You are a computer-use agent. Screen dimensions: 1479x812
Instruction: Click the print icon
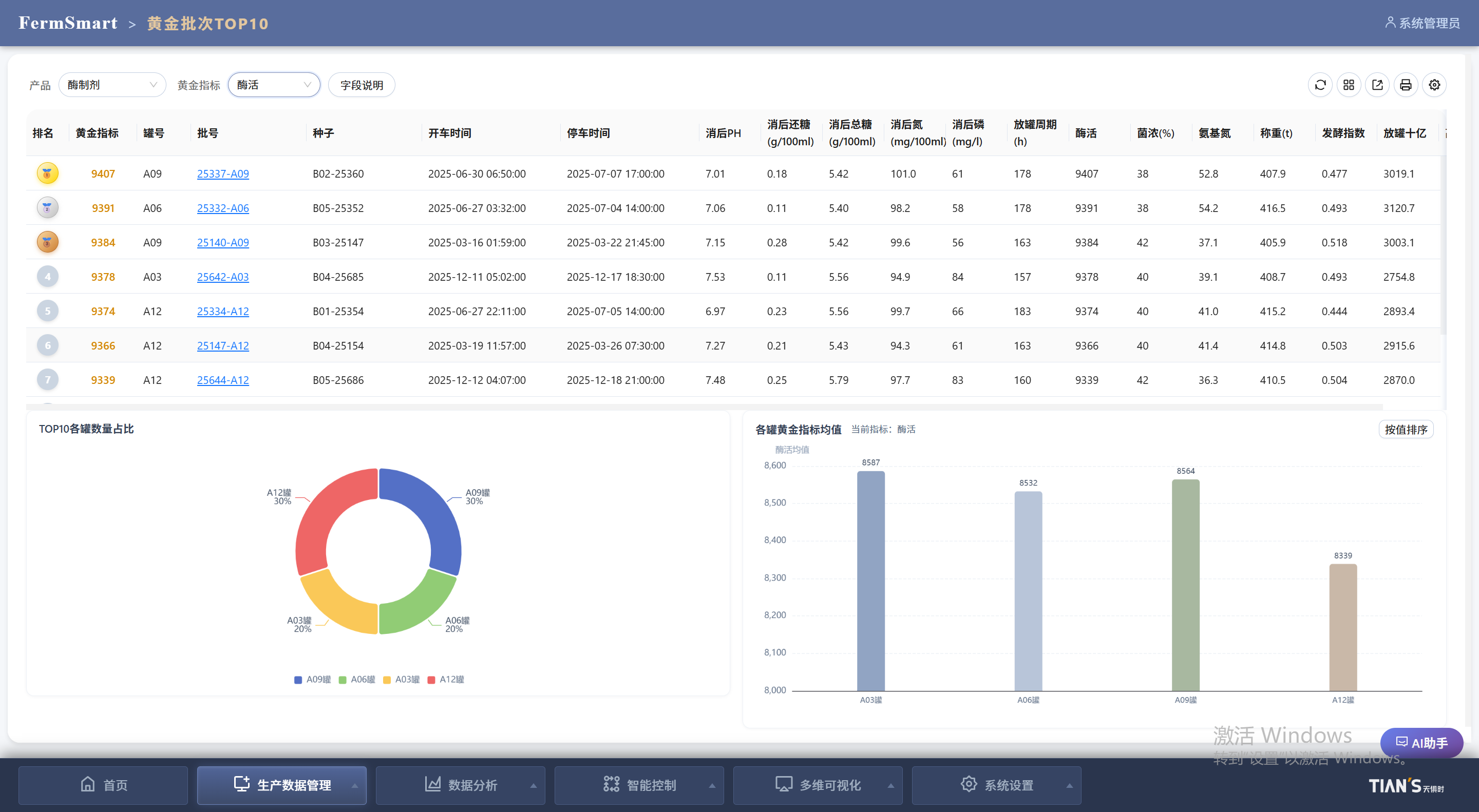[x=1406, y=85]
